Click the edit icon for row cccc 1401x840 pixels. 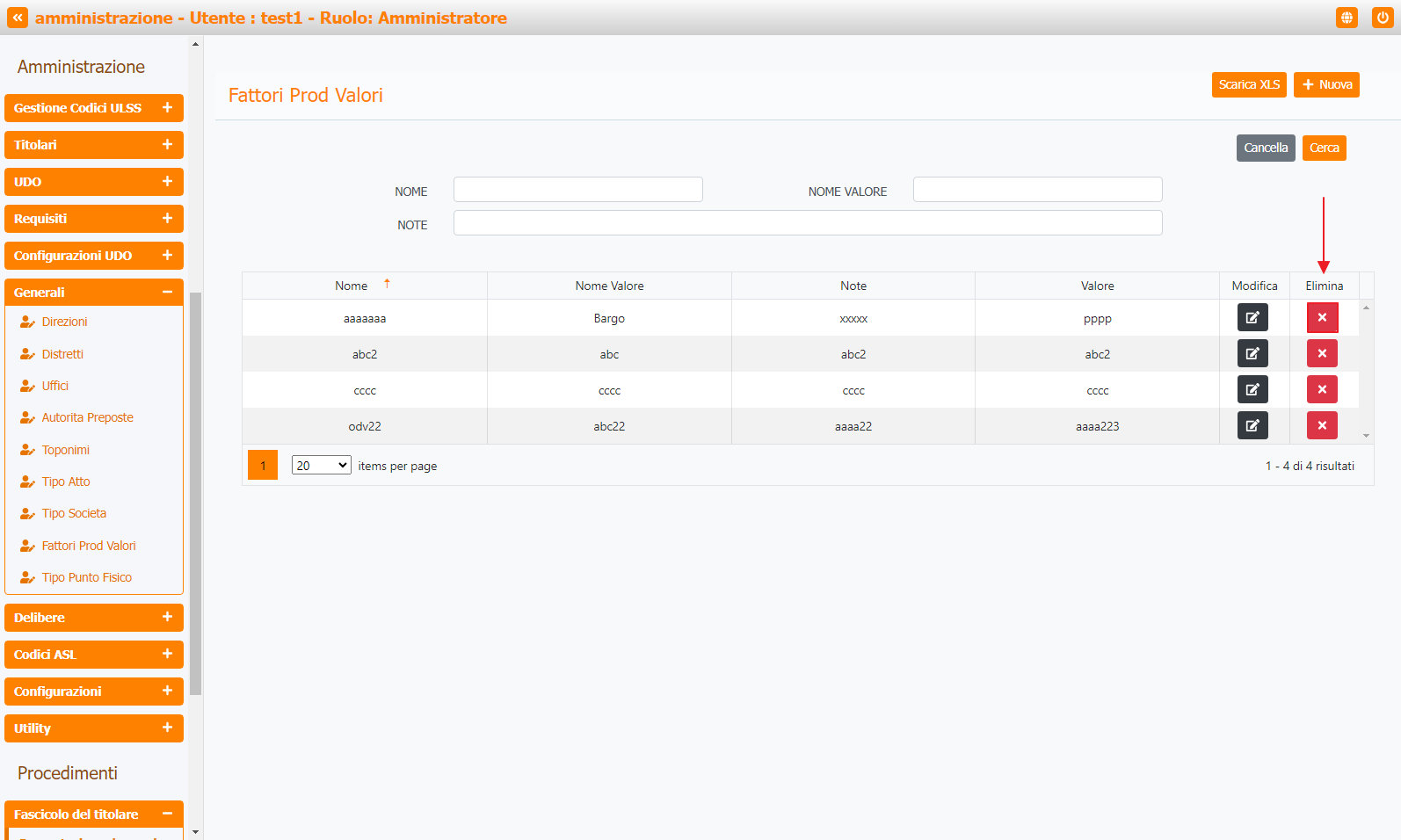click(1252, 389)
